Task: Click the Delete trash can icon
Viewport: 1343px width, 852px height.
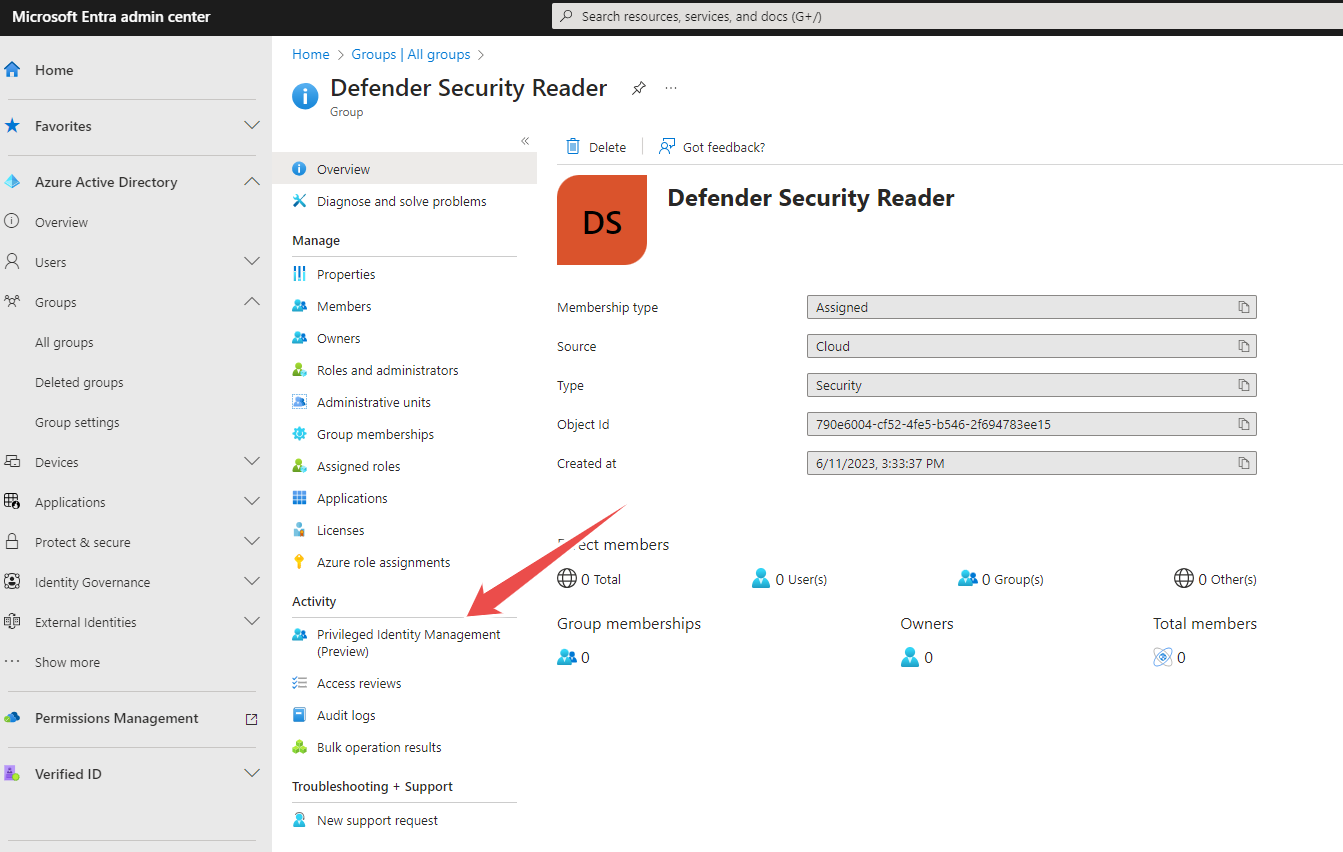Action: coord(573,147)
